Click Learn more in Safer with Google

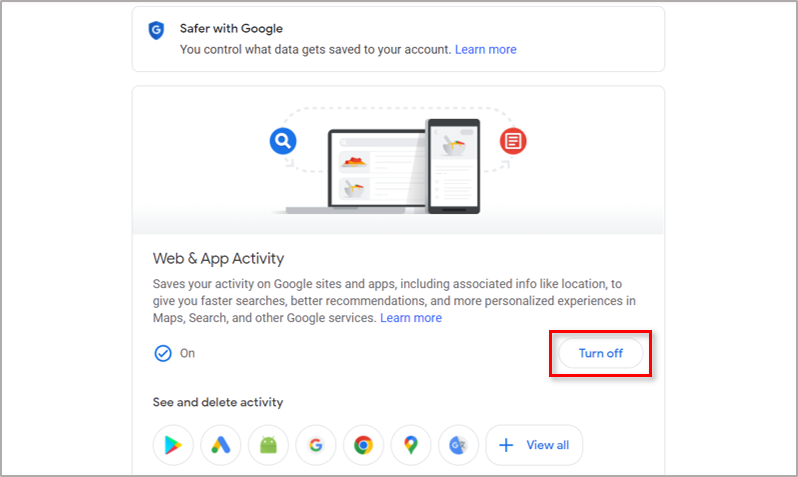[486, 49]
